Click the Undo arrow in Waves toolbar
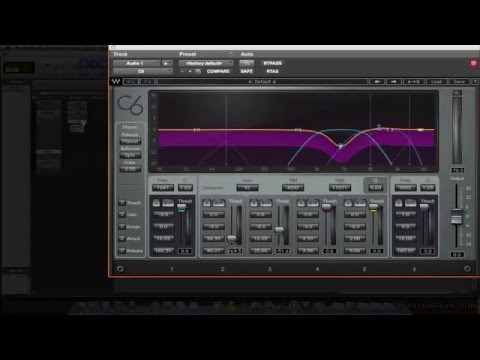This screenshot has width=480, height=360. 130,81
